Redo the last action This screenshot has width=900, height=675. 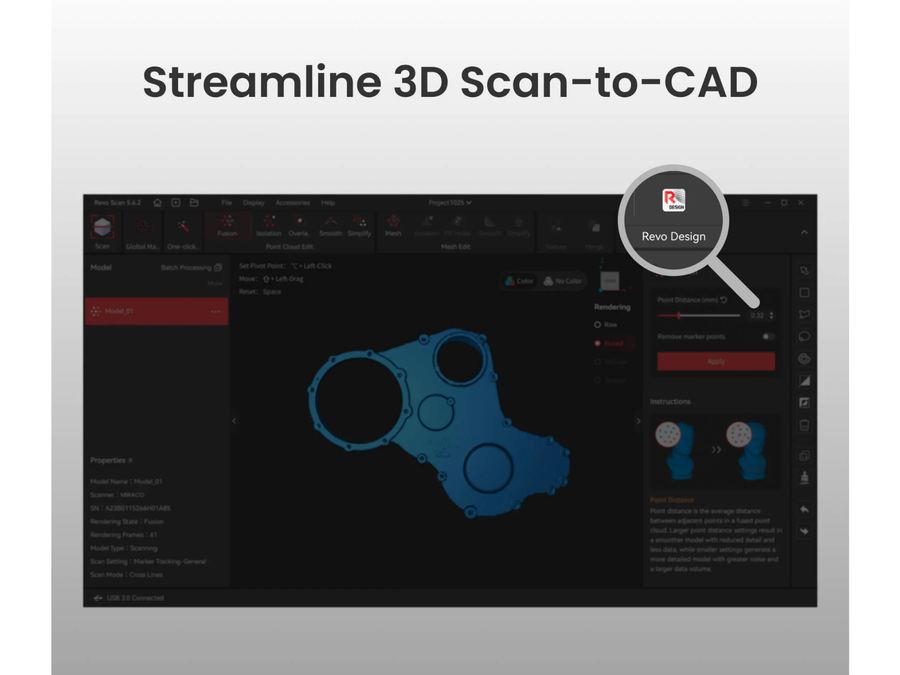tap(804, 531)
